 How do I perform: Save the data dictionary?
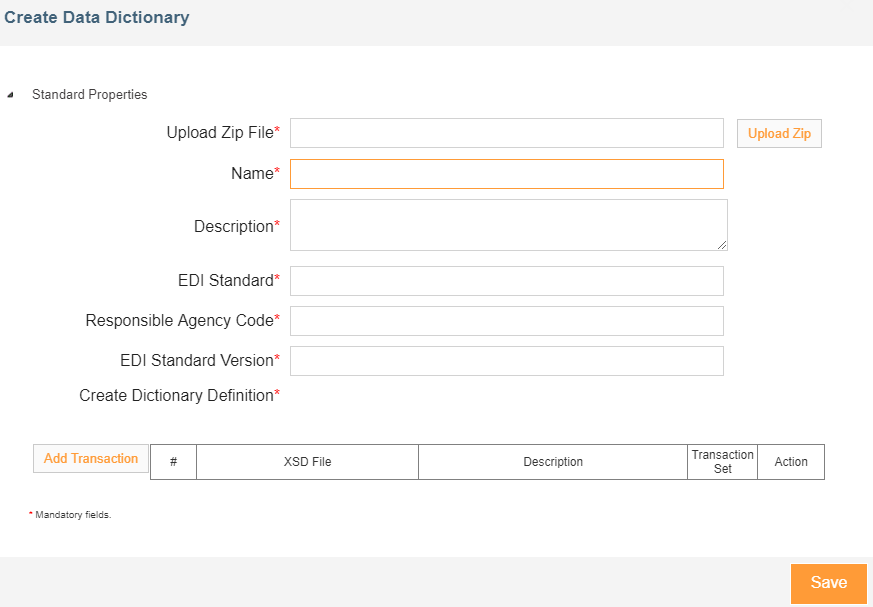[828, 583]
